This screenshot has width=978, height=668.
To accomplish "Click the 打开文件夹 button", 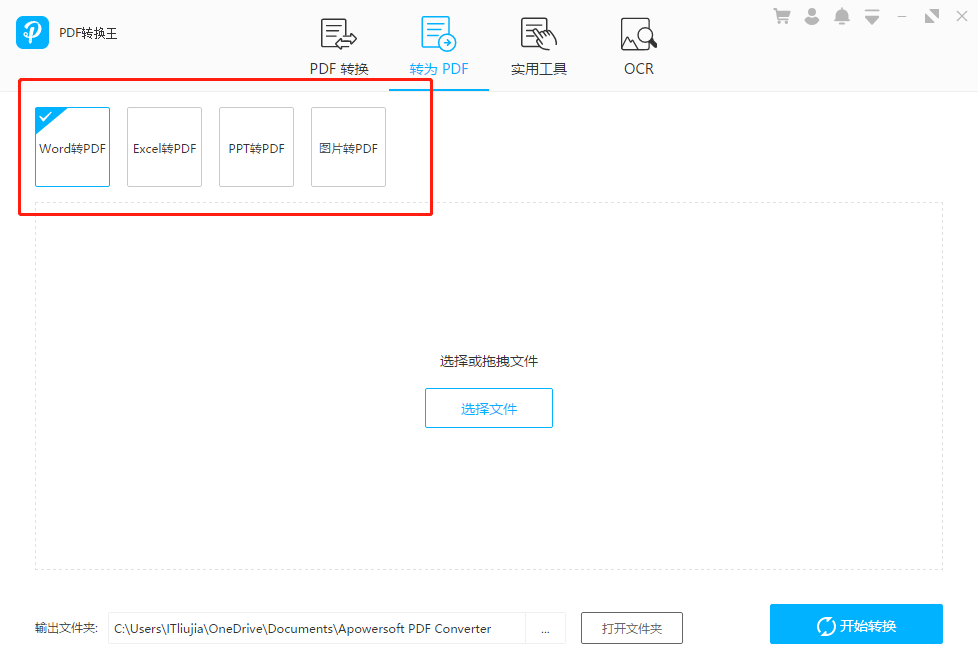I will pyautogui.click(x=632, y=628).
